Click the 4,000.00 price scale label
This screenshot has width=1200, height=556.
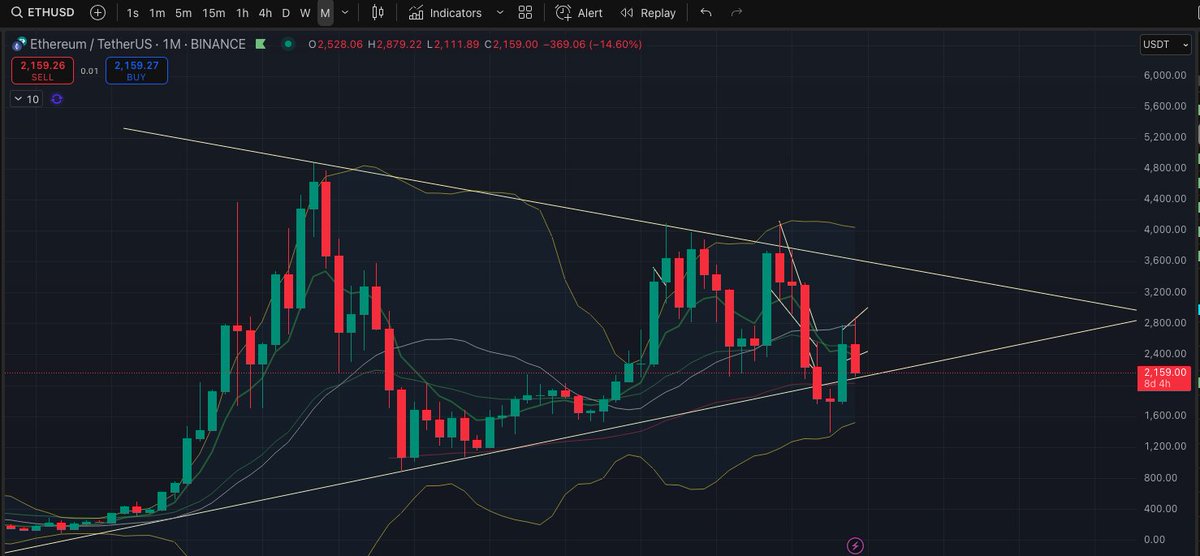click(1164, 229)
